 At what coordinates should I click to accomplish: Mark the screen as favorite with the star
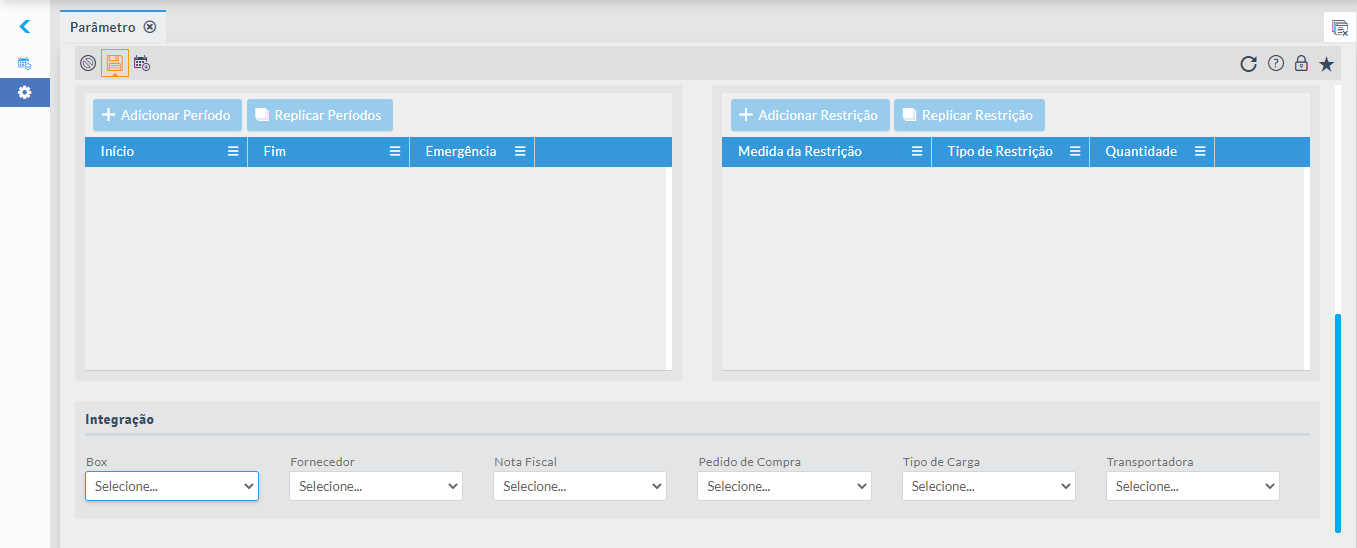1326,64
